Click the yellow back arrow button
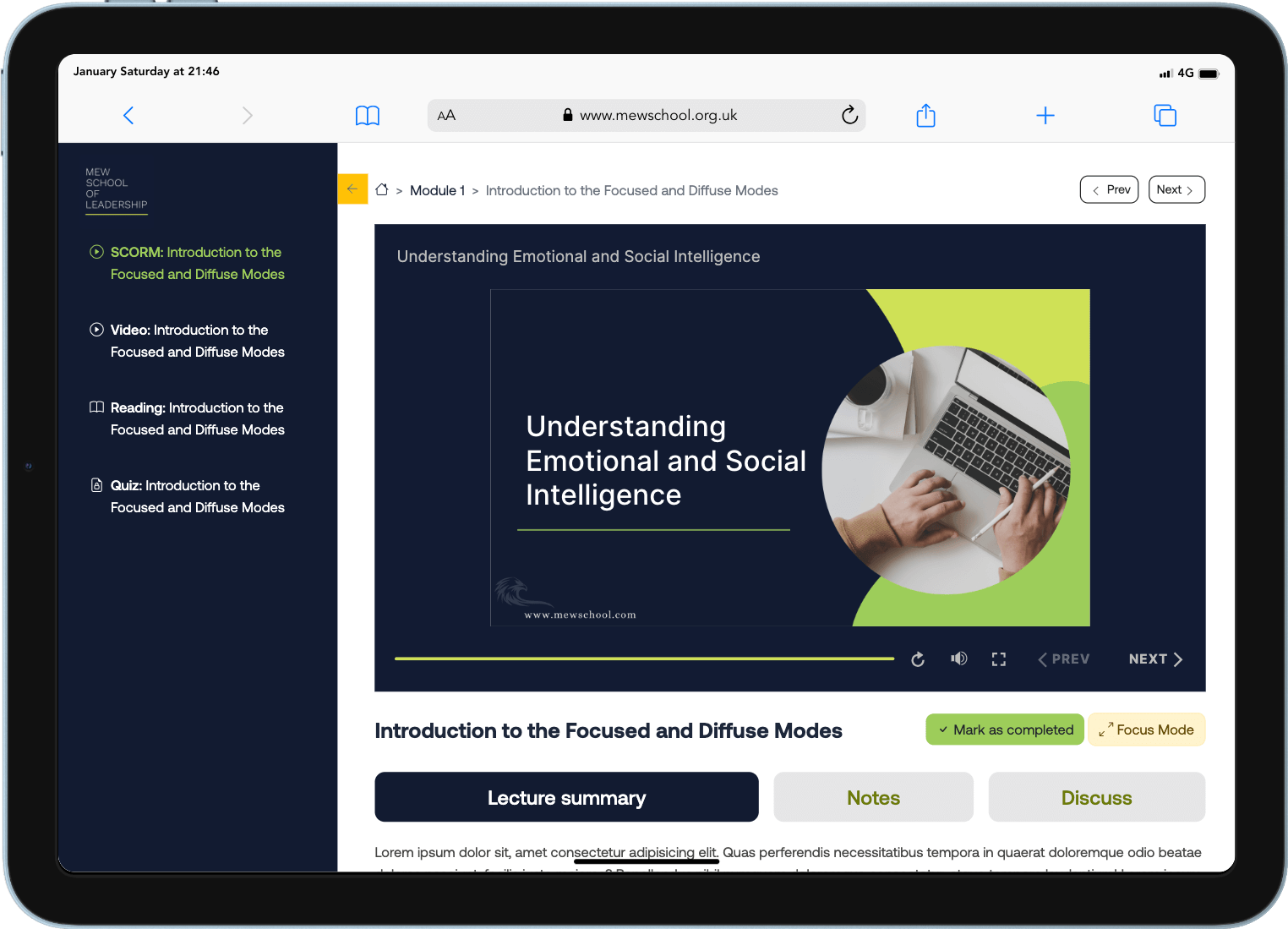Viewport: 1288px width, 929px height. (x=352, y=189)
